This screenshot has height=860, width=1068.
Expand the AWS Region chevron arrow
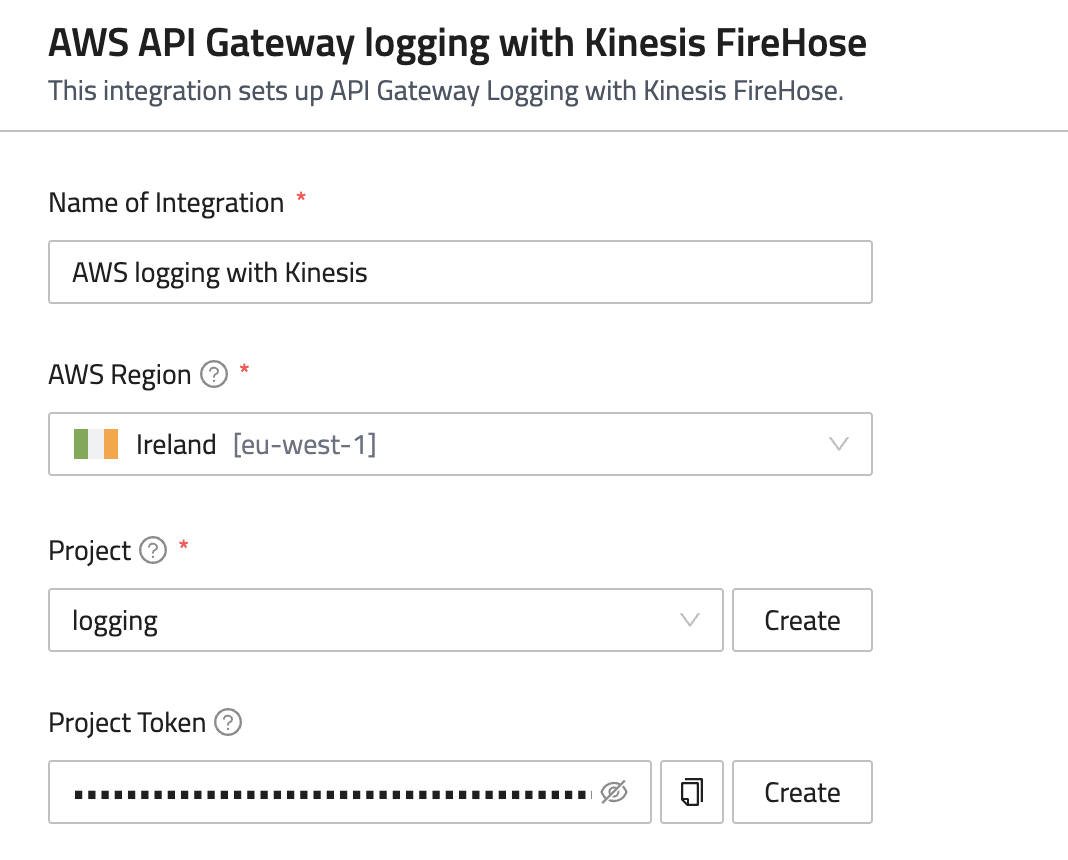click(839, 444)
